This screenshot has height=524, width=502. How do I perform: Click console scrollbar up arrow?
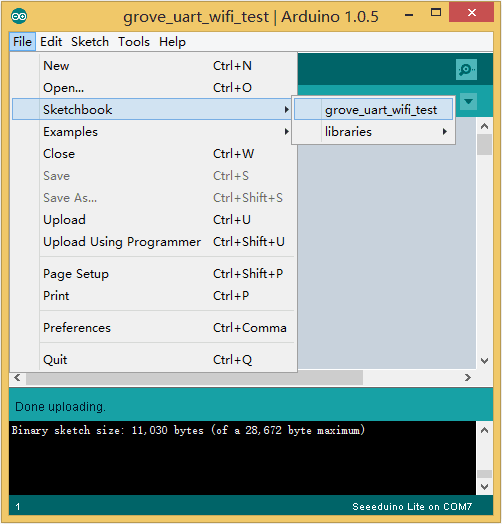click(x=484, y=430)
